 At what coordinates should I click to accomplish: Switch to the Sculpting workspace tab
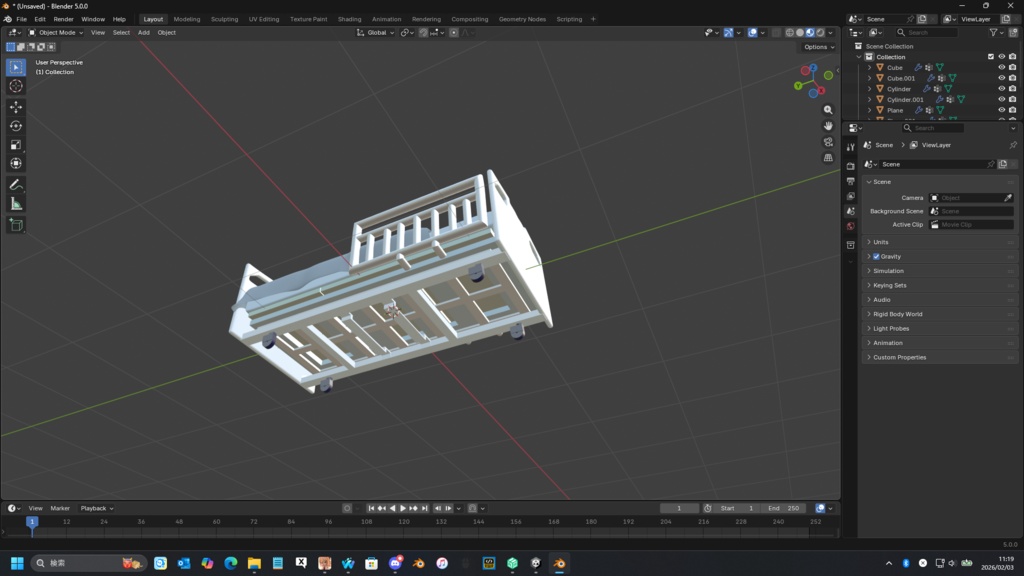pos(224,19)
